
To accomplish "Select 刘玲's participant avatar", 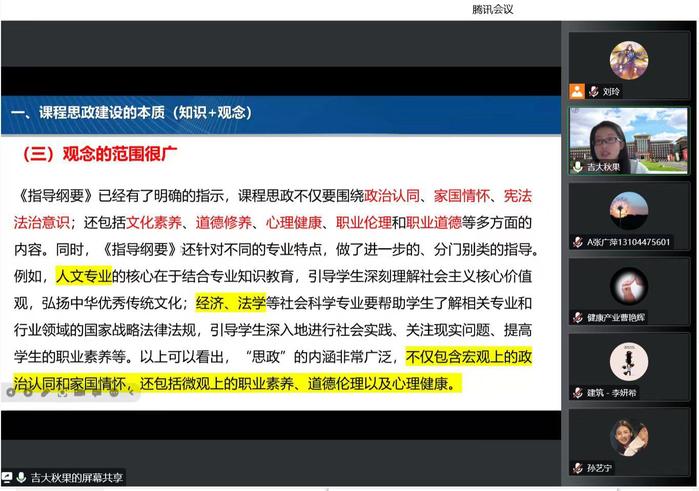I will click(x=629, y=60).
